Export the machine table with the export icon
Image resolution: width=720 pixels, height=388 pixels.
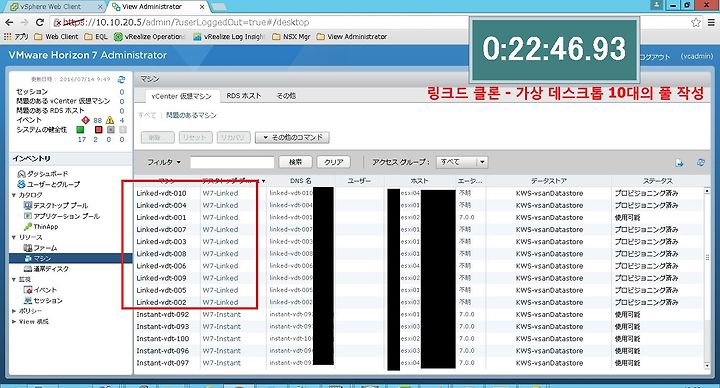[680, 163]
